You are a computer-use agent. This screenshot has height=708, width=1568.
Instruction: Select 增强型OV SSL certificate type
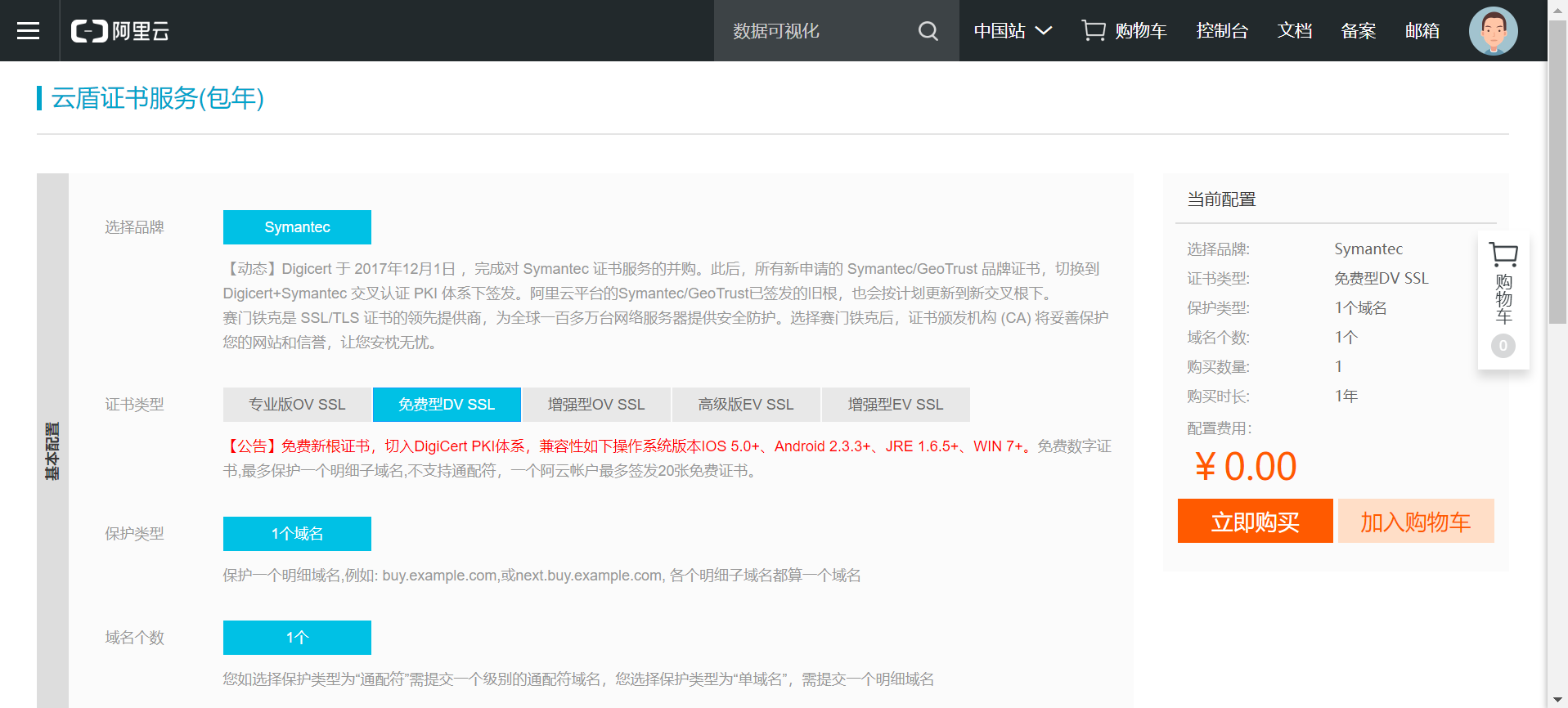[x=596, y=405]
